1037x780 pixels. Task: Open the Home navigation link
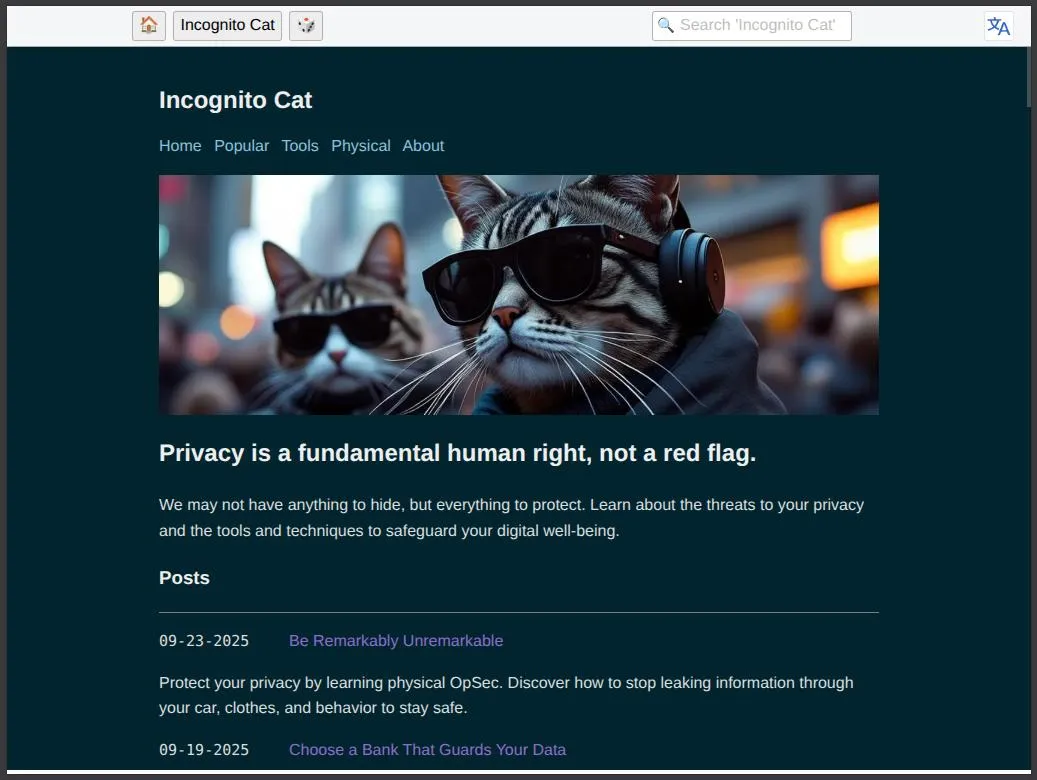coord(180,146)
